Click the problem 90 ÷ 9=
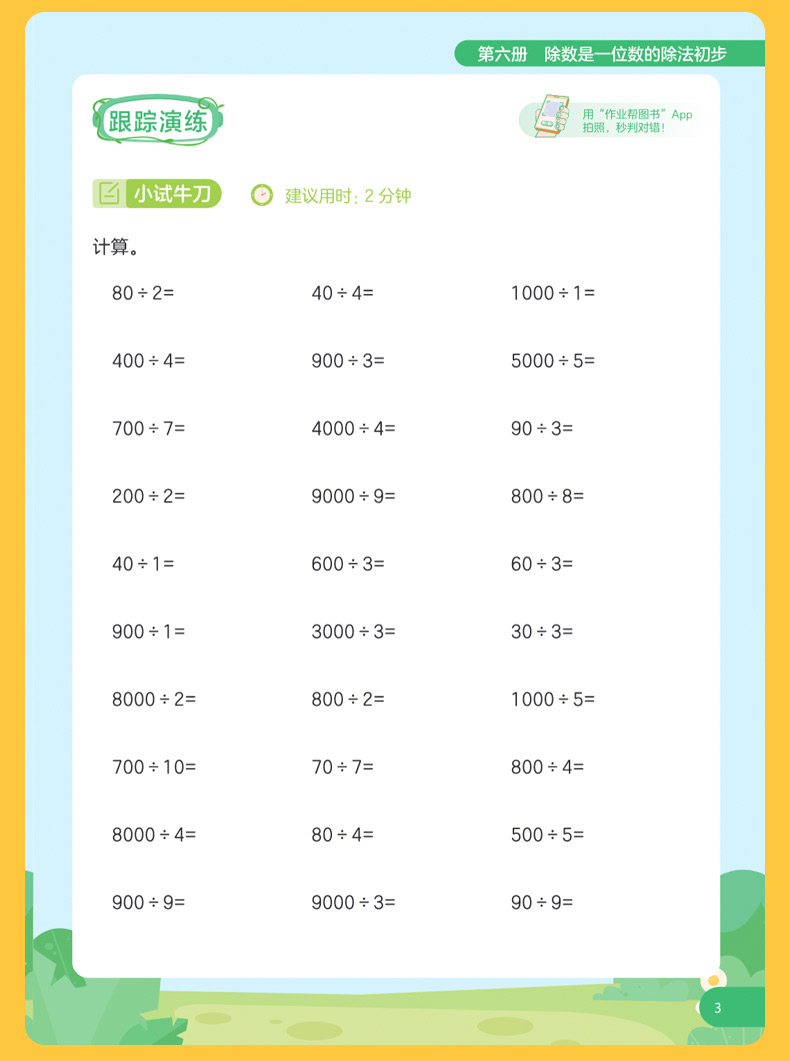The height and width of the screenshot is (1061, 790). tap(542, 902)
